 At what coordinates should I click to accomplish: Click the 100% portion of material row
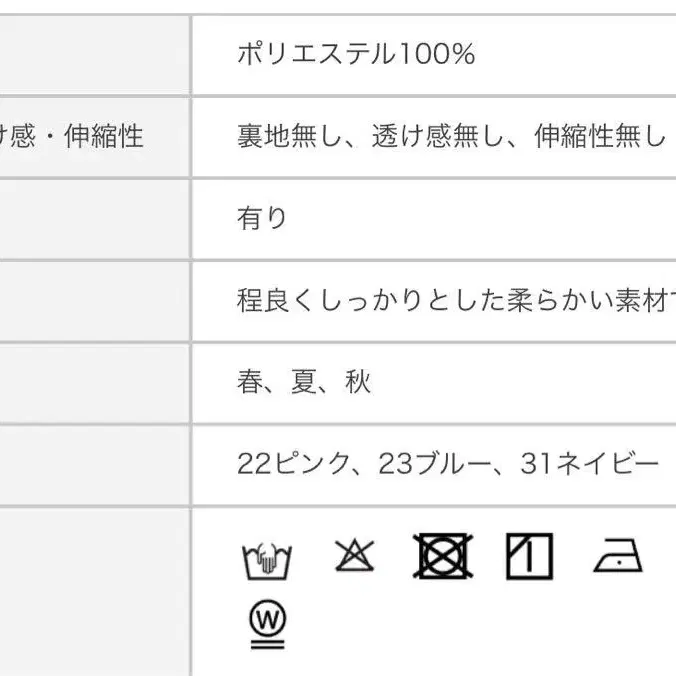(x=437, y=54)
